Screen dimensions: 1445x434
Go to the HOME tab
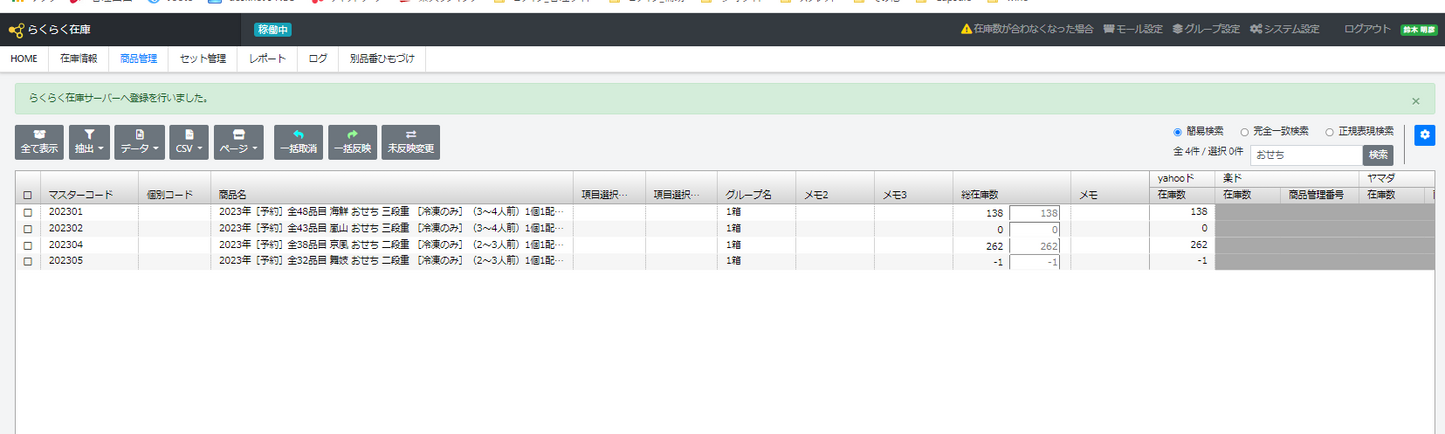click(x=24, y=59)
